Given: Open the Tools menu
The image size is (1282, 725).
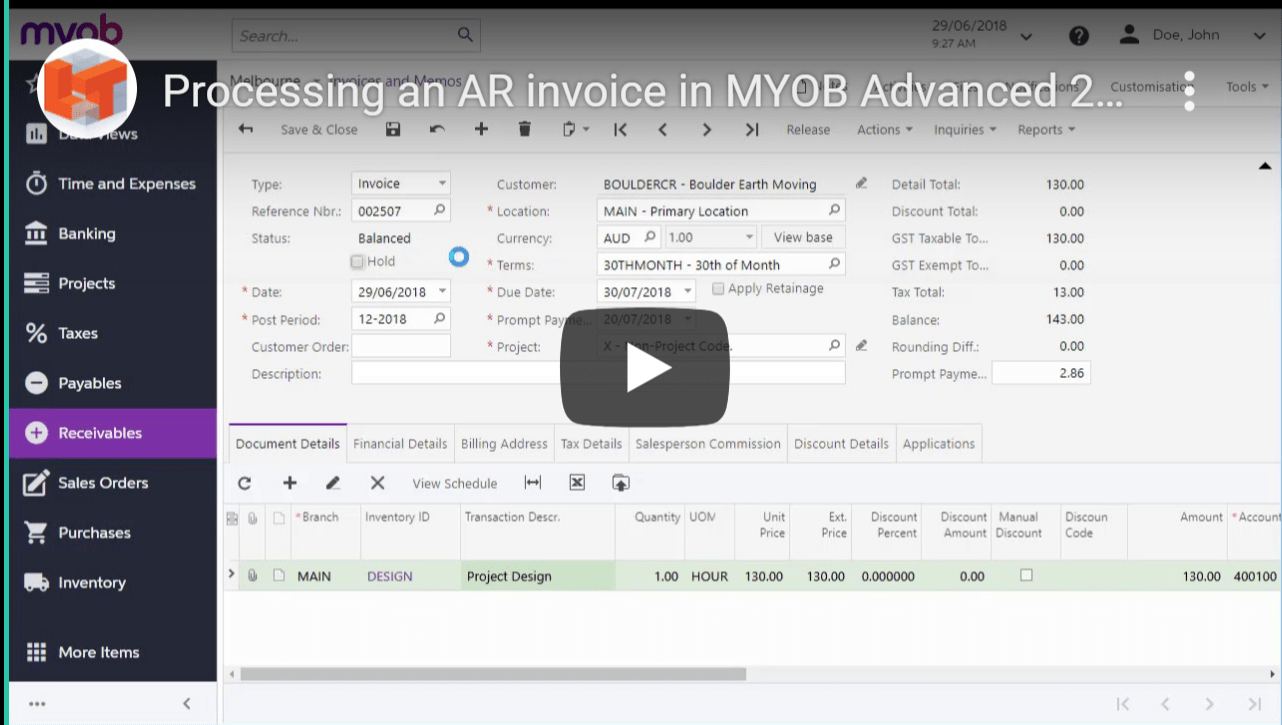Looking at the screenshot, I should click(1246, 87).
